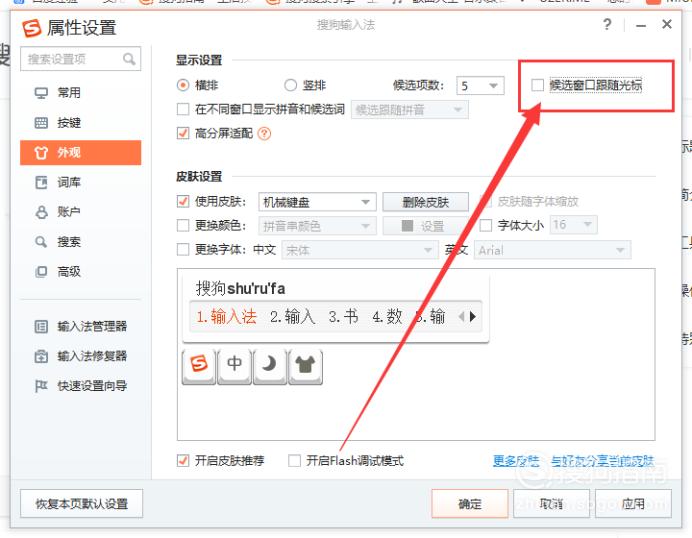Open the 高级 settings section
692x538 pixels.
[81, 271]
